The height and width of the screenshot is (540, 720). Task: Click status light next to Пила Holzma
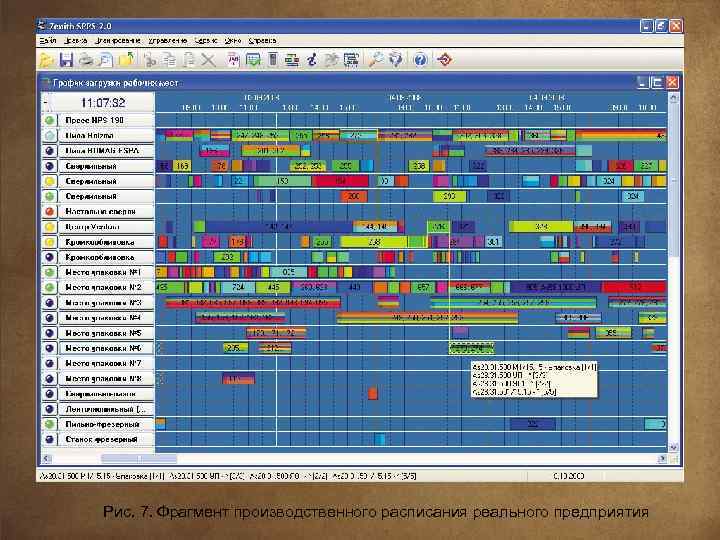(x=49, y=135)
